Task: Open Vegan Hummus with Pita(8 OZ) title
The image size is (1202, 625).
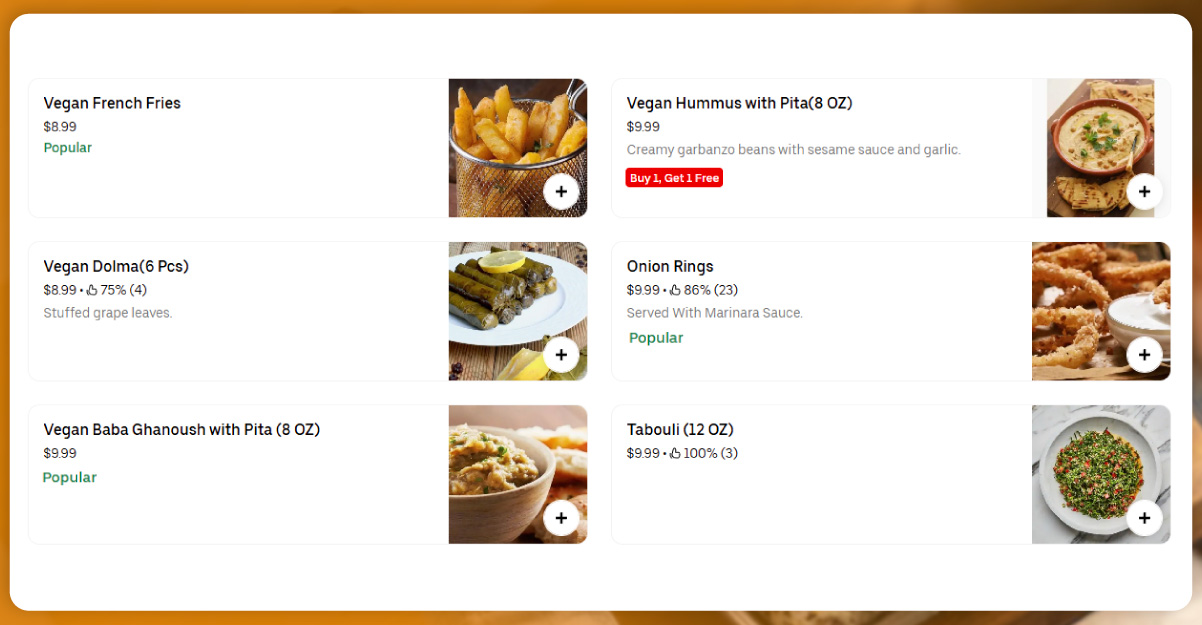Action: [x=739, y=103]
